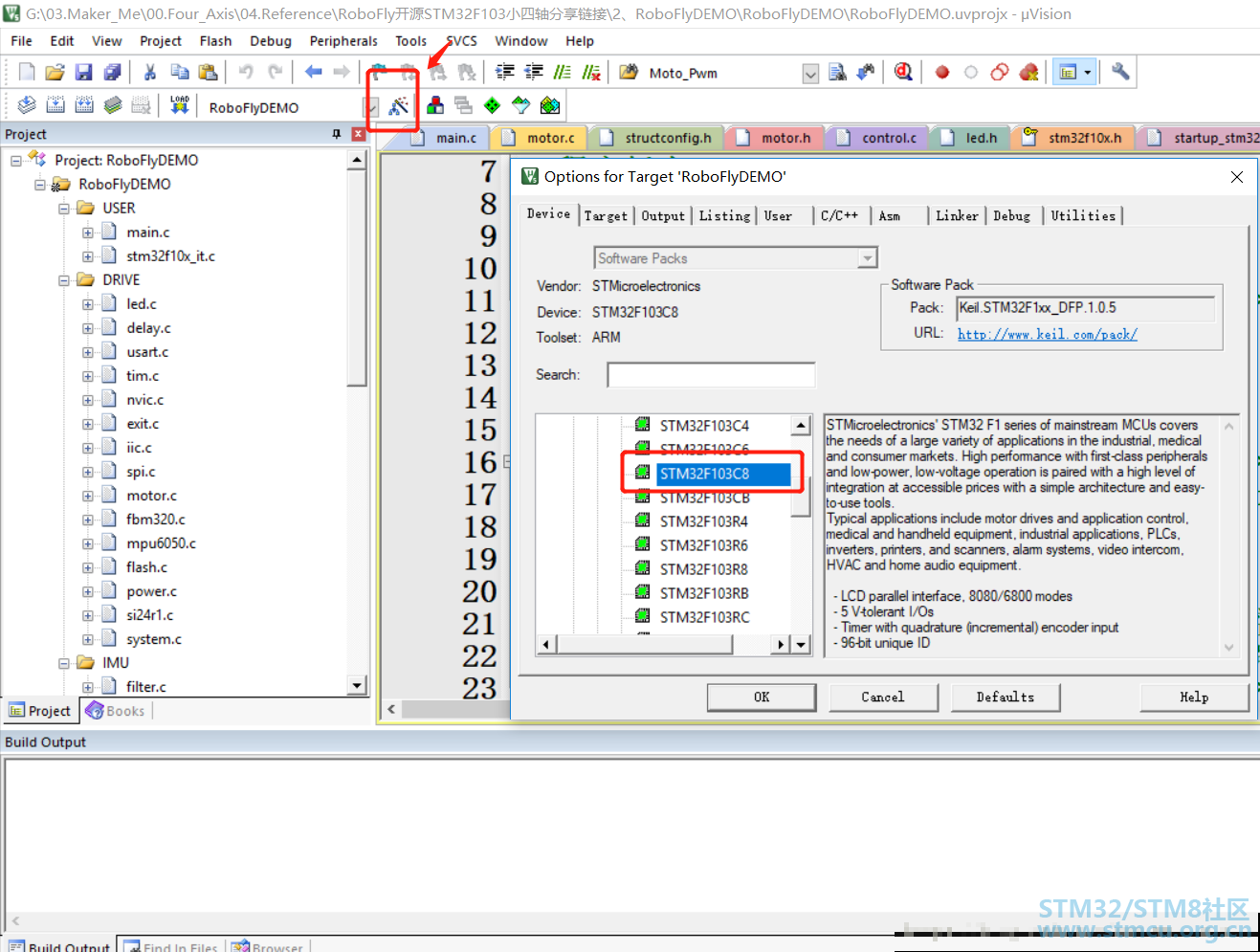Viewport: 1260px width, 952px height.
Task: Open the RoboFlyDEMO target selector dropdown
Action: tap(371, 107)
